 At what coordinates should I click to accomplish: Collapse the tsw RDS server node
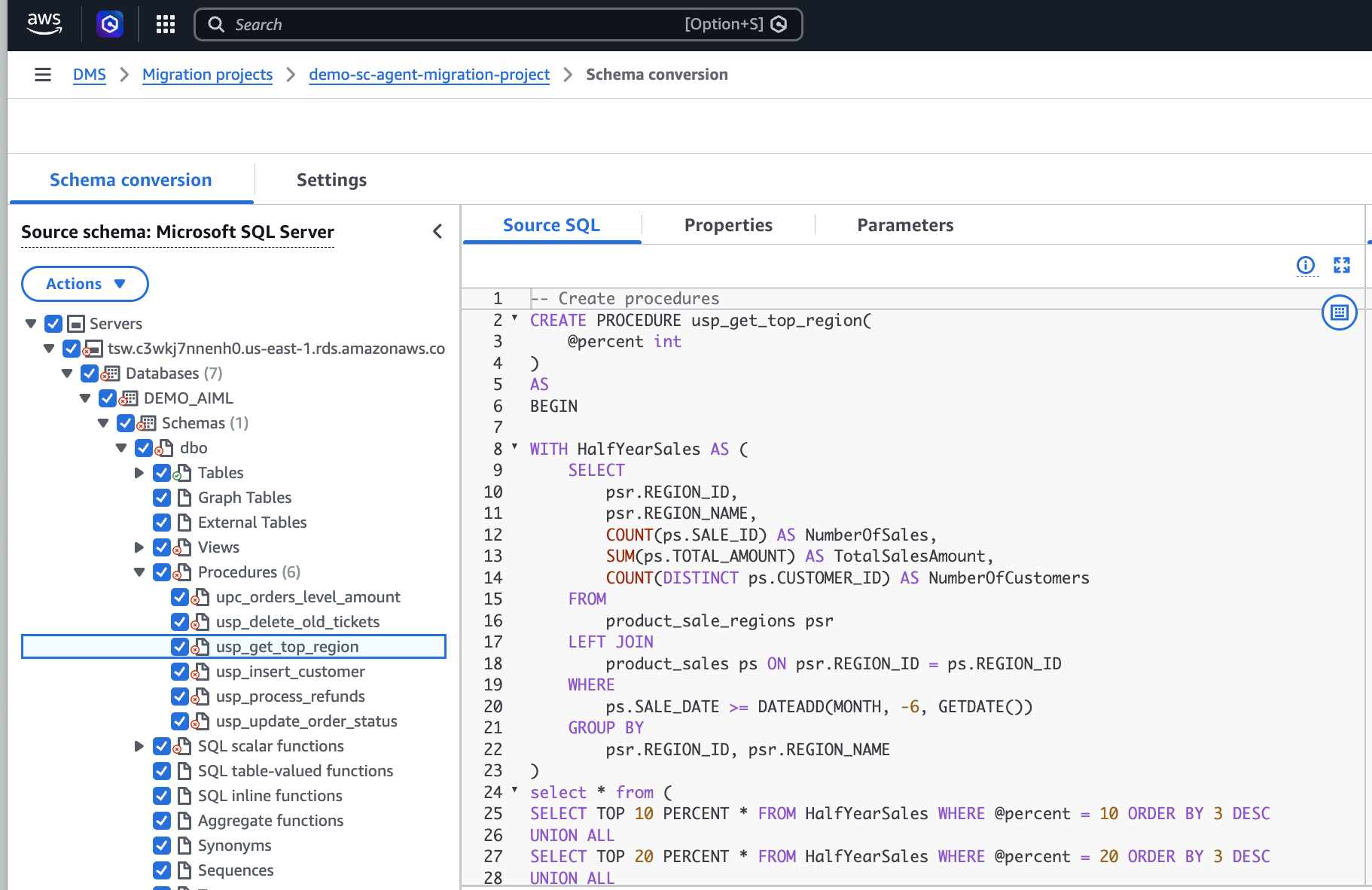coord(49,349)
